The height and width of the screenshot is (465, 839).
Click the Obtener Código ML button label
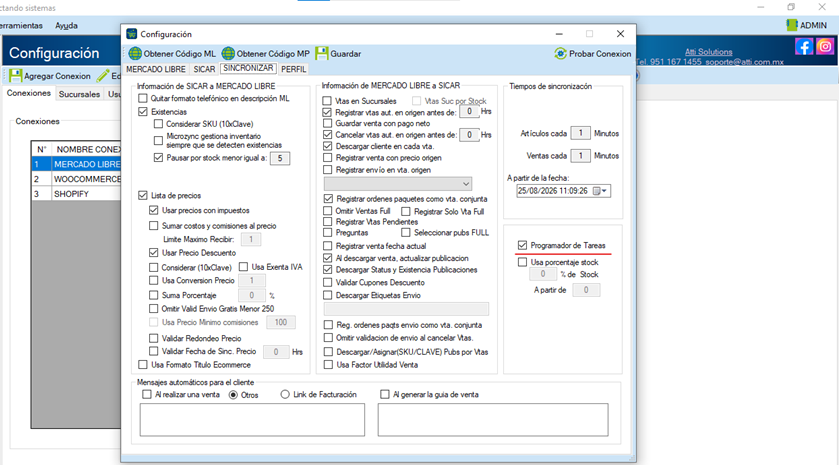(180, 54)
